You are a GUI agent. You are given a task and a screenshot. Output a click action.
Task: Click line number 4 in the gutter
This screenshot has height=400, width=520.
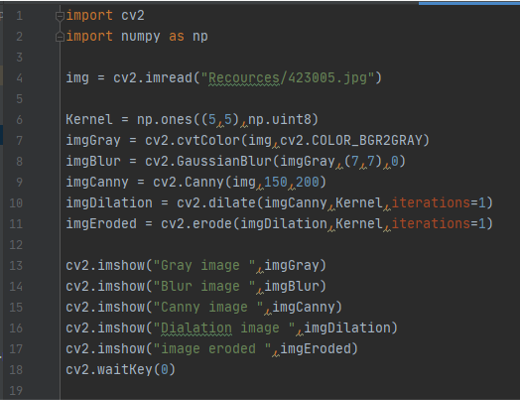pos(19,78)
